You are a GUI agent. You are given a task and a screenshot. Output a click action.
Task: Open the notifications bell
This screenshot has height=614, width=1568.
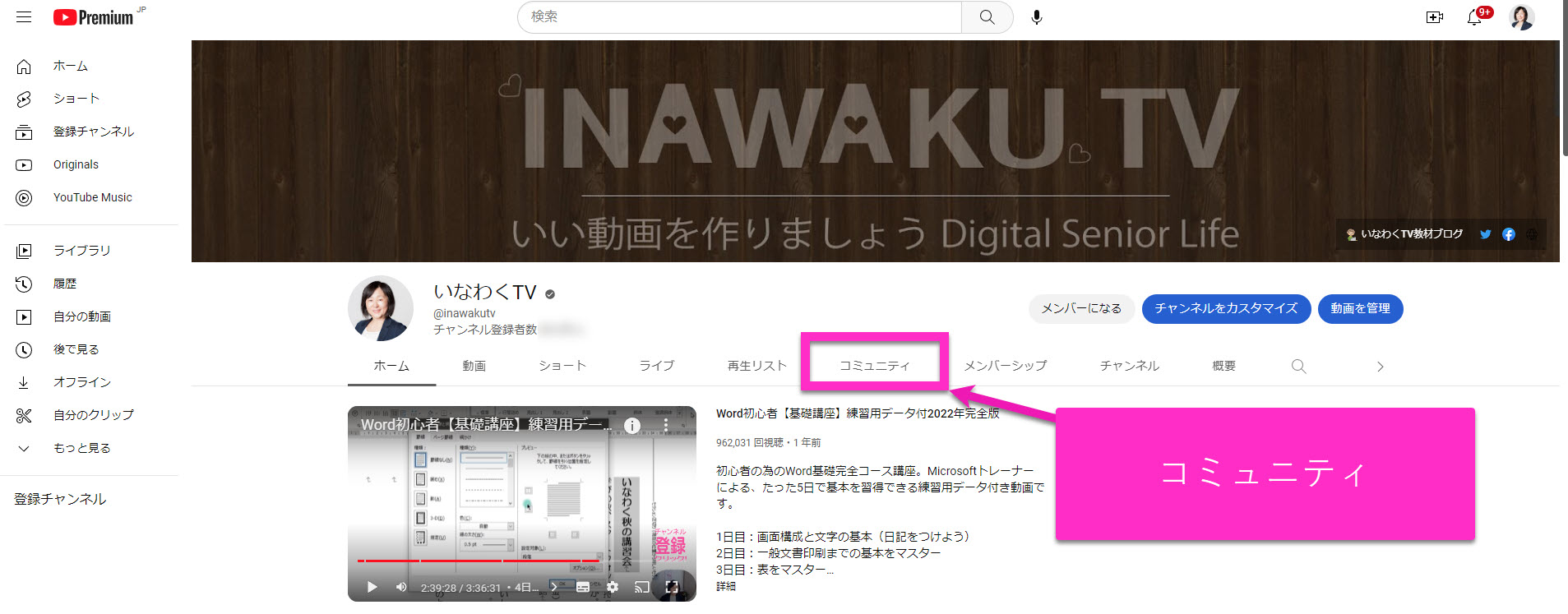[1474, 17]
